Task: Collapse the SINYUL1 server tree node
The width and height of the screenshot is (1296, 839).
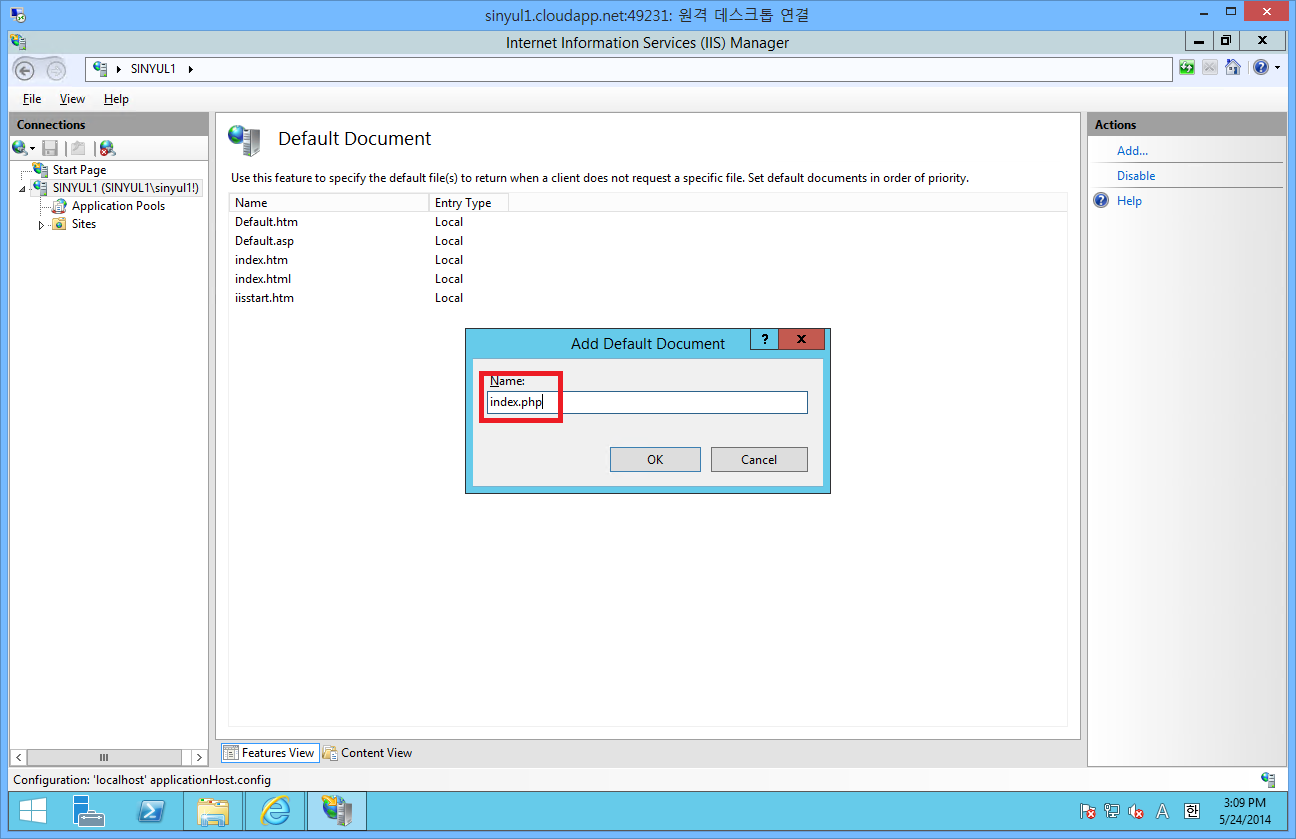Action: pyautogui.click(x=22, y=188)
